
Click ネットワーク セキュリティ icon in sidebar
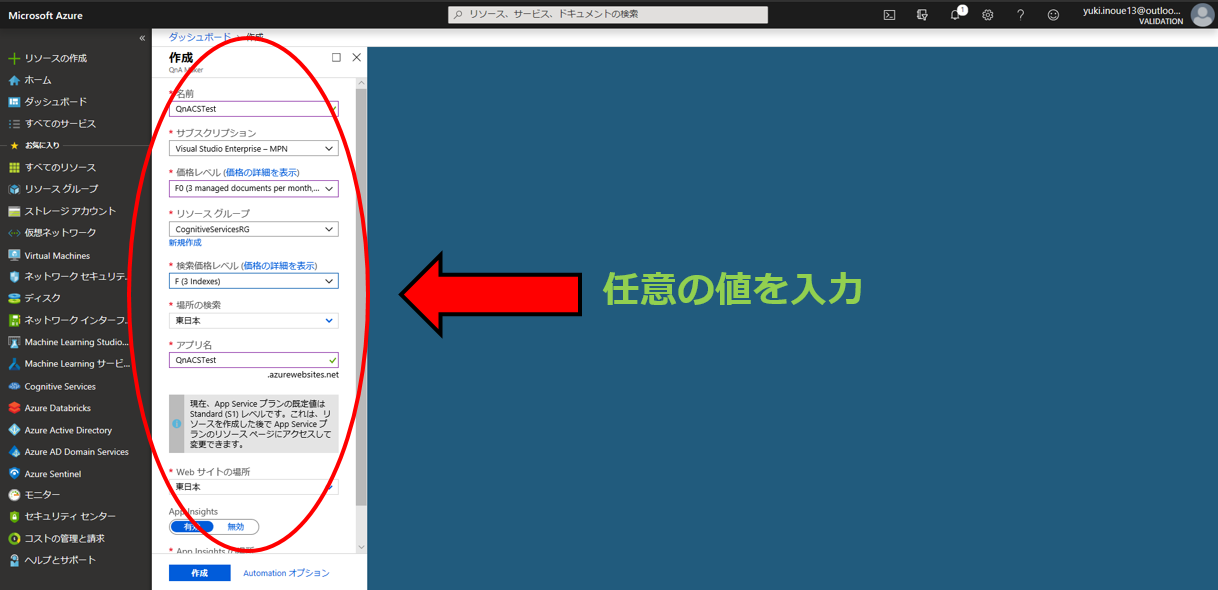coord(14,277)
